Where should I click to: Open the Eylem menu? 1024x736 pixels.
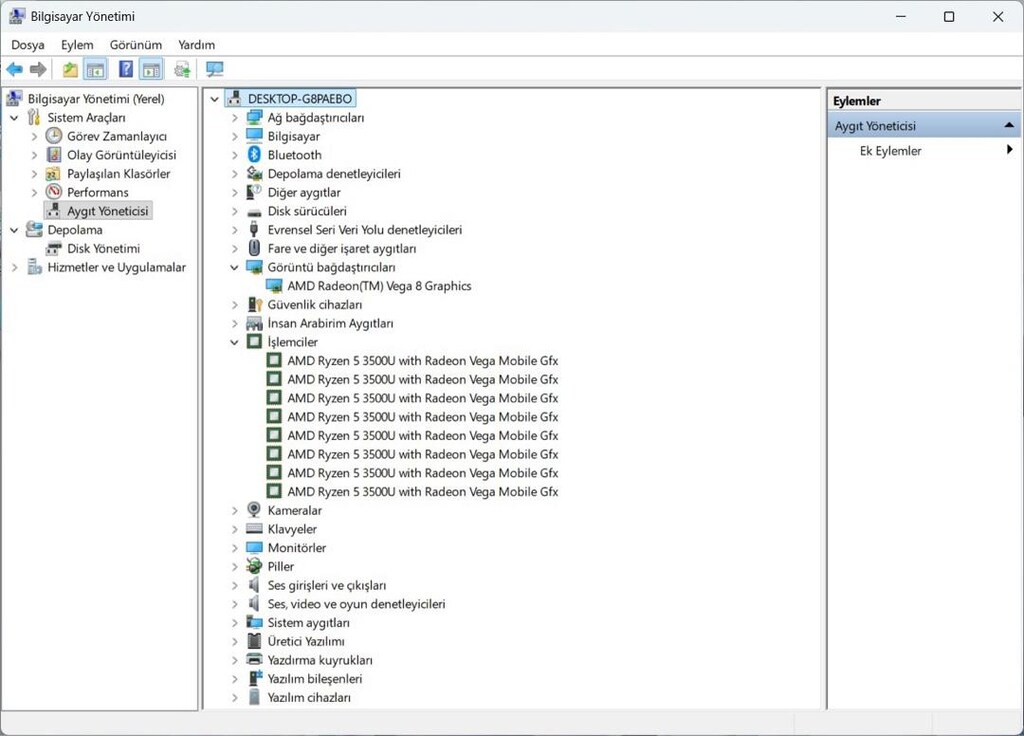(x=77, y=45)
